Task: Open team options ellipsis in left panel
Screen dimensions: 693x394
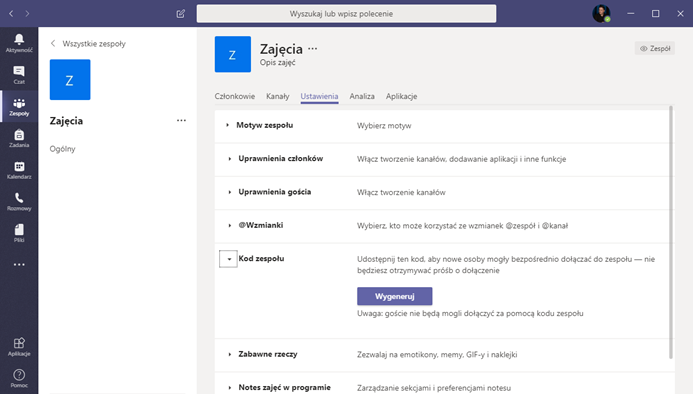Action: tap(181, 120)
